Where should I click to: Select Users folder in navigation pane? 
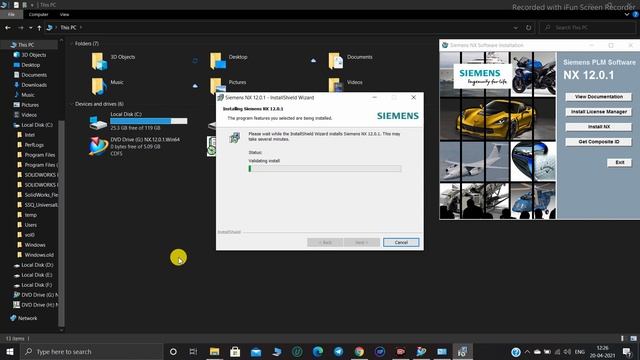(27, 225)
